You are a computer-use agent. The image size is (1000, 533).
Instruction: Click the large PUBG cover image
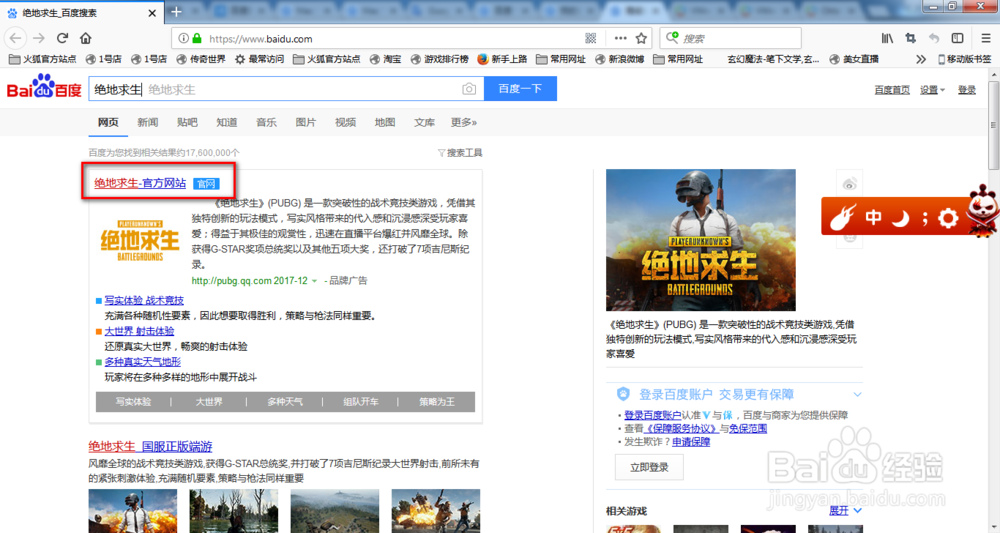(x=700, y=240)
